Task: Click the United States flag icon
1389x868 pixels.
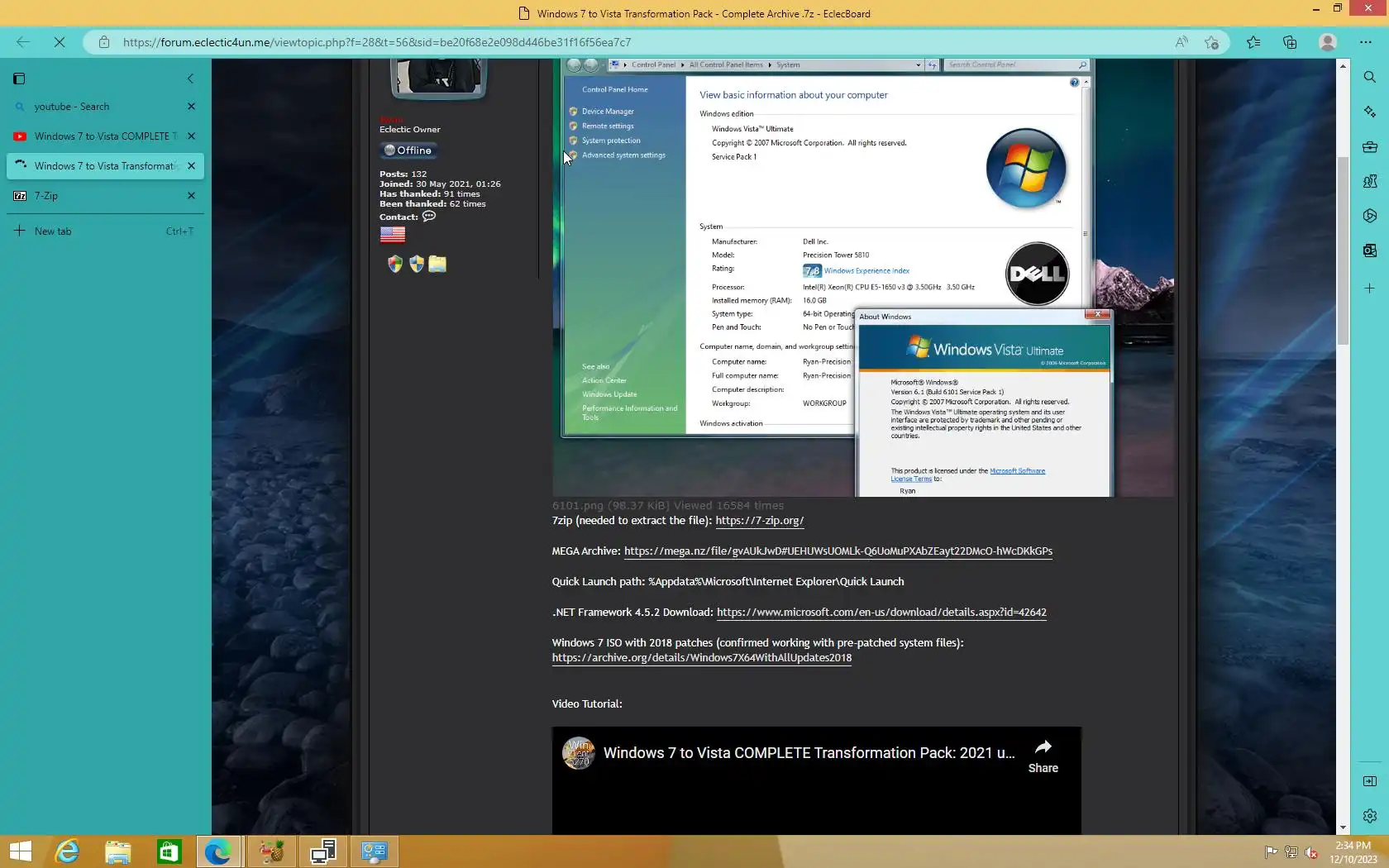Action: (393, 235)
